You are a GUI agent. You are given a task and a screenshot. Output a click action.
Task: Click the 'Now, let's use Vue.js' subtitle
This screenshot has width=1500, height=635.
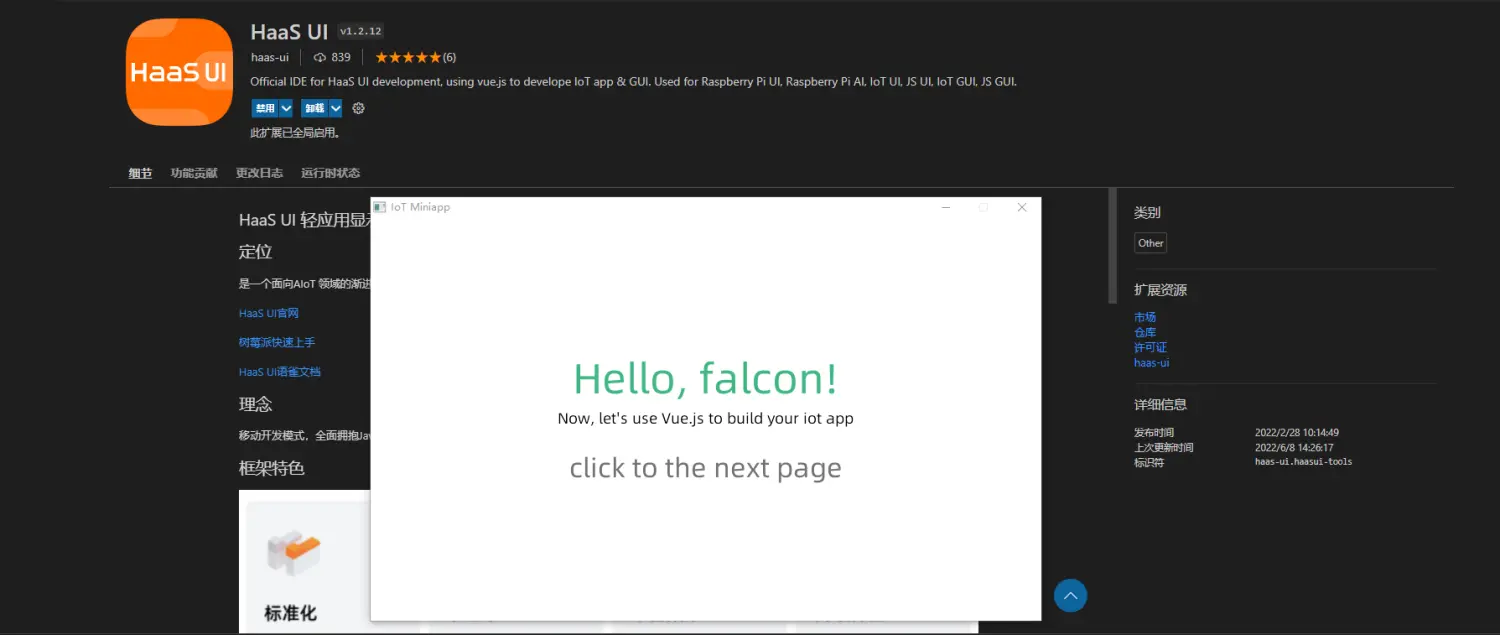click(x=705, y=418)
